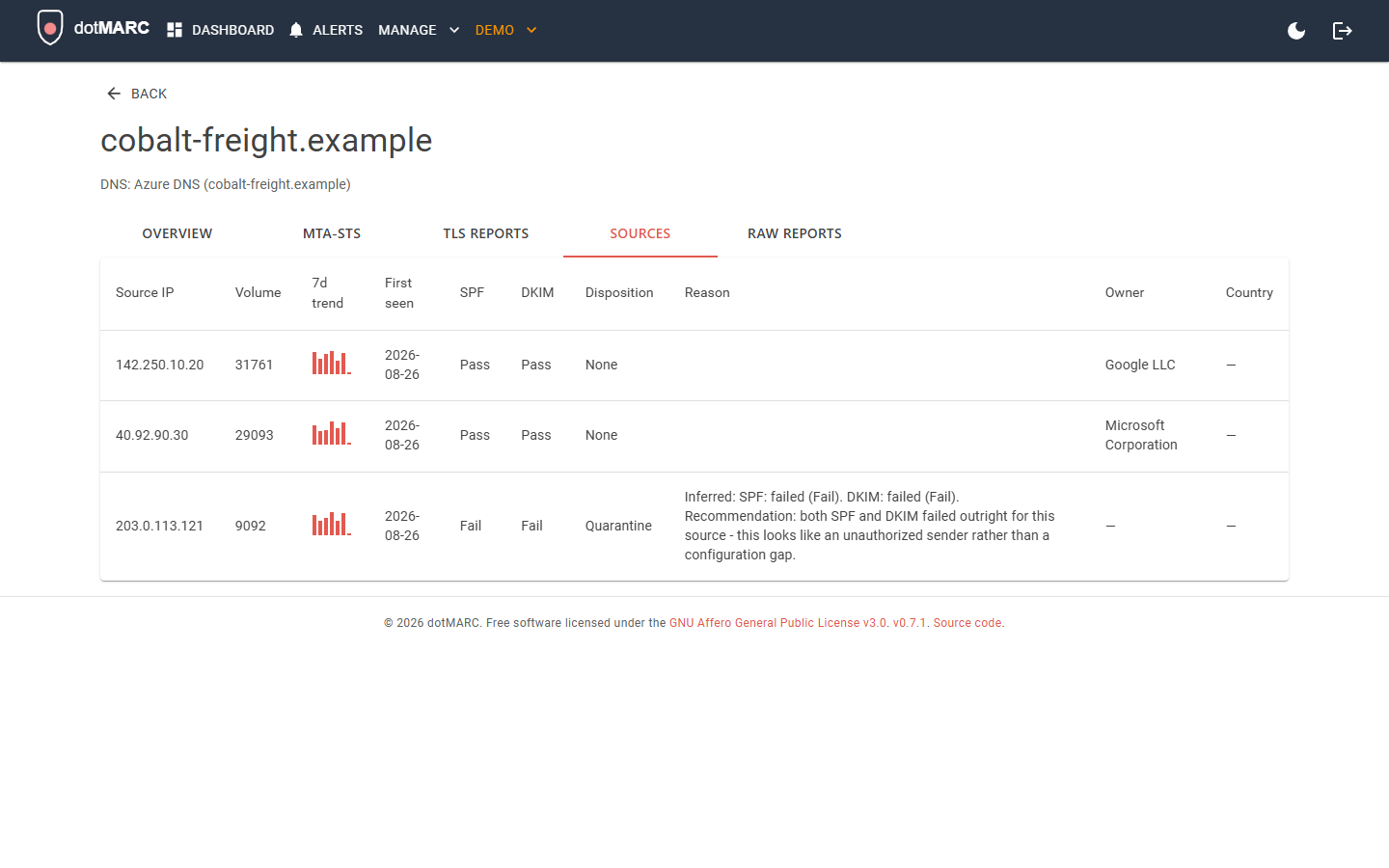Click the SPF Fail cell for 203.0.113.121
Screen dimensions: 1389x868
[471, 527]
